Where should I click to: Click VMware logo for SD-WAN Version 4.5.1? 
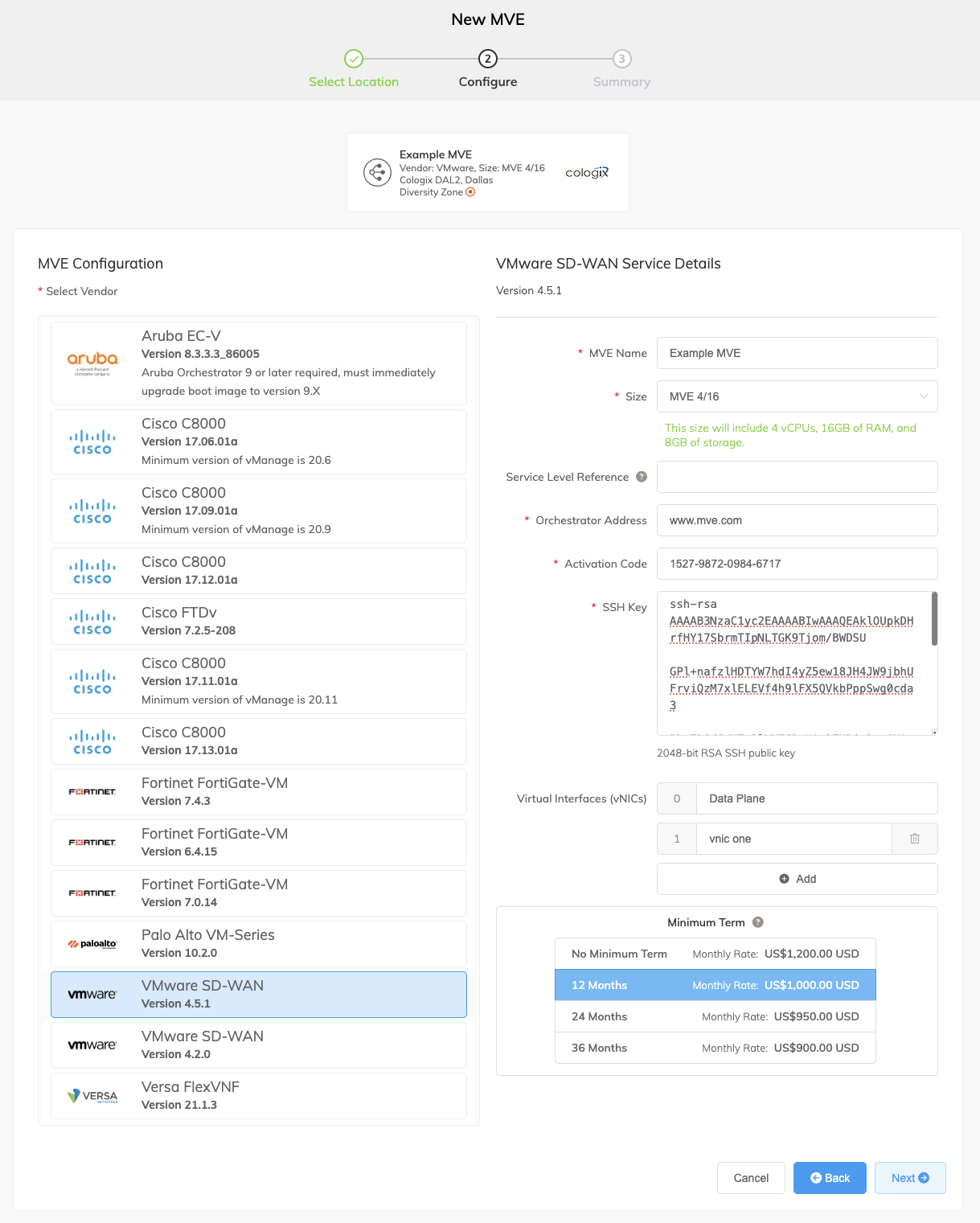click(92, 995)
